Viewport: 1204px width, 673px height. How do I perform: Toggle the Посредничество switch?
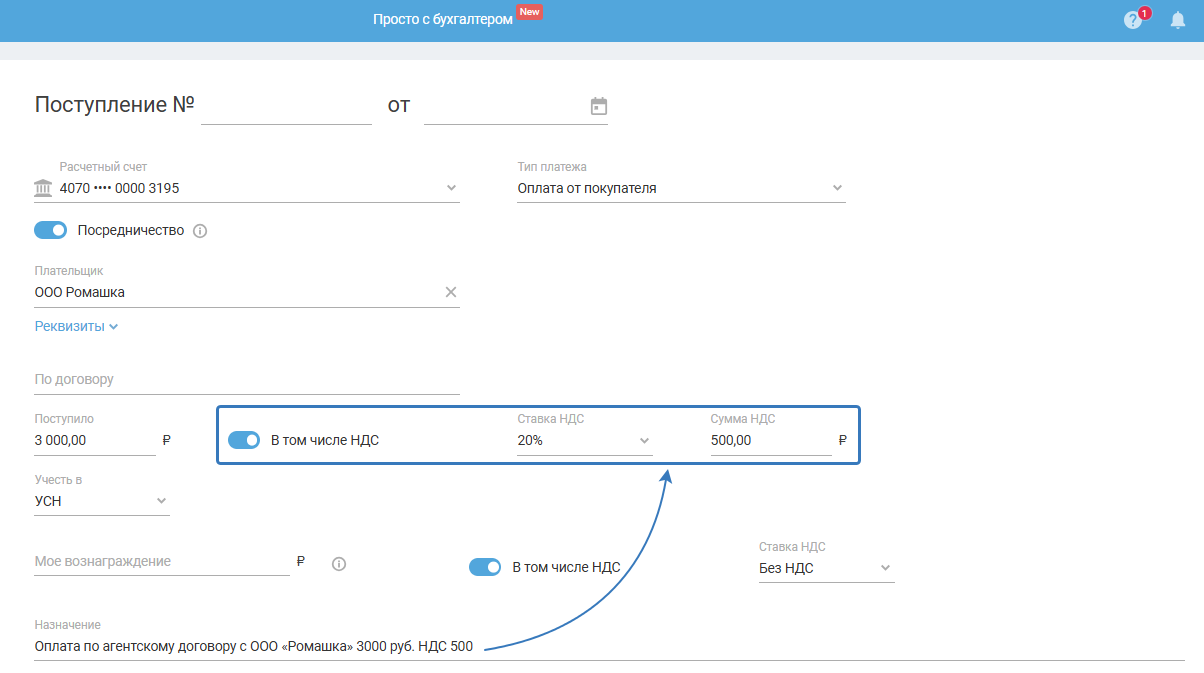point(50,230)
